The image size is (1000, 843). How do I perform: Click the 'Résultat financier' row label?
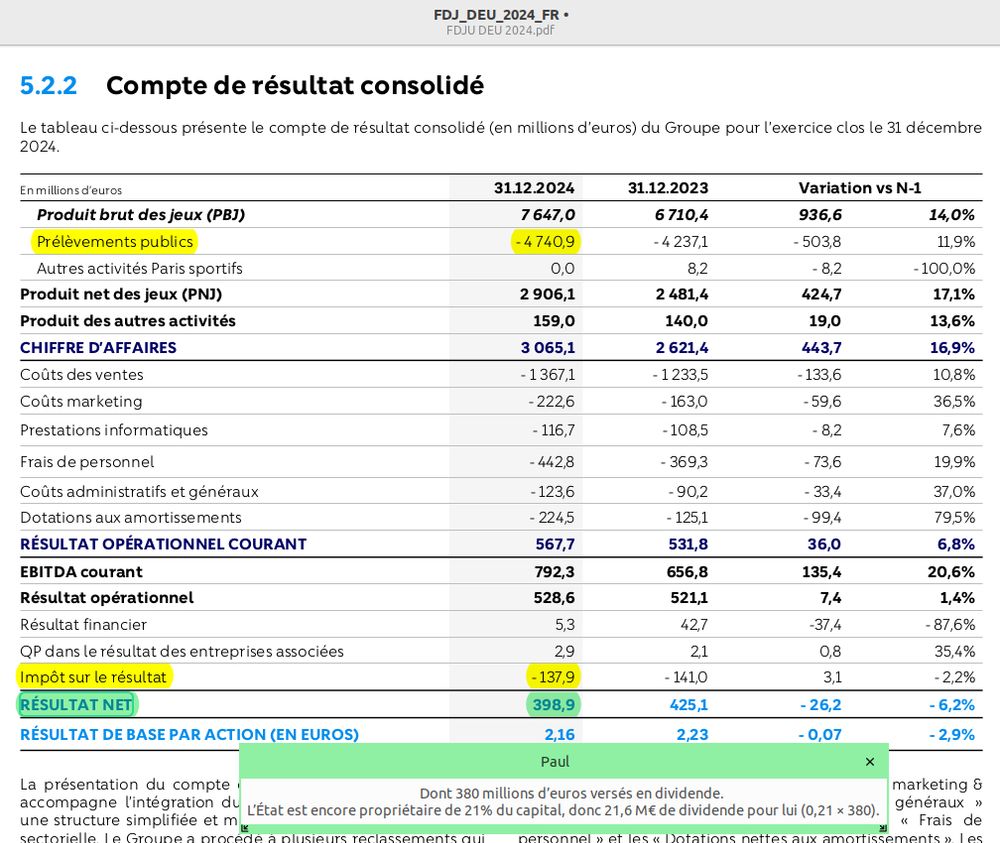(x=83, y=625)
